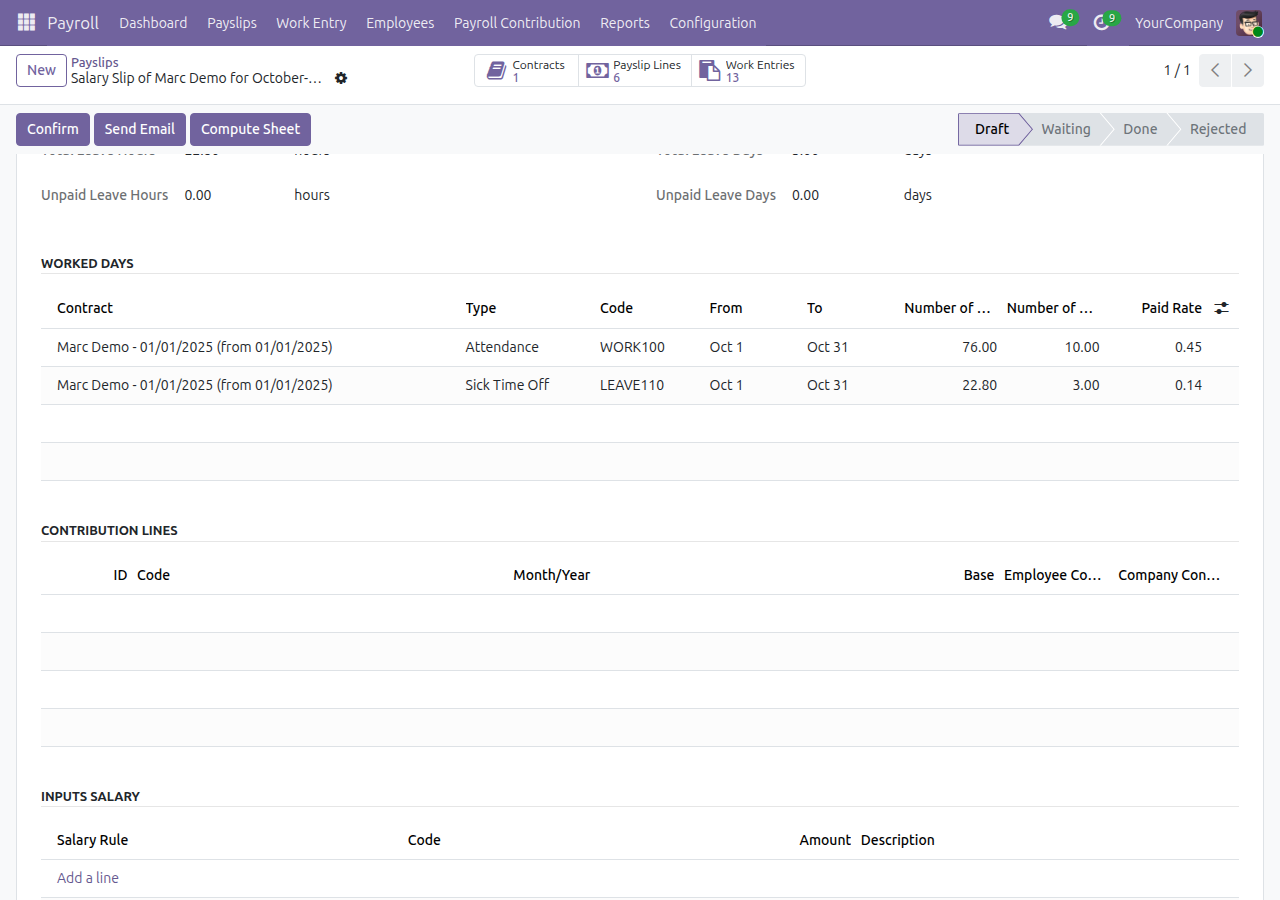Click the Compute Sheet button
This screenshot has width=1280, height=900.
click(250, 129)
